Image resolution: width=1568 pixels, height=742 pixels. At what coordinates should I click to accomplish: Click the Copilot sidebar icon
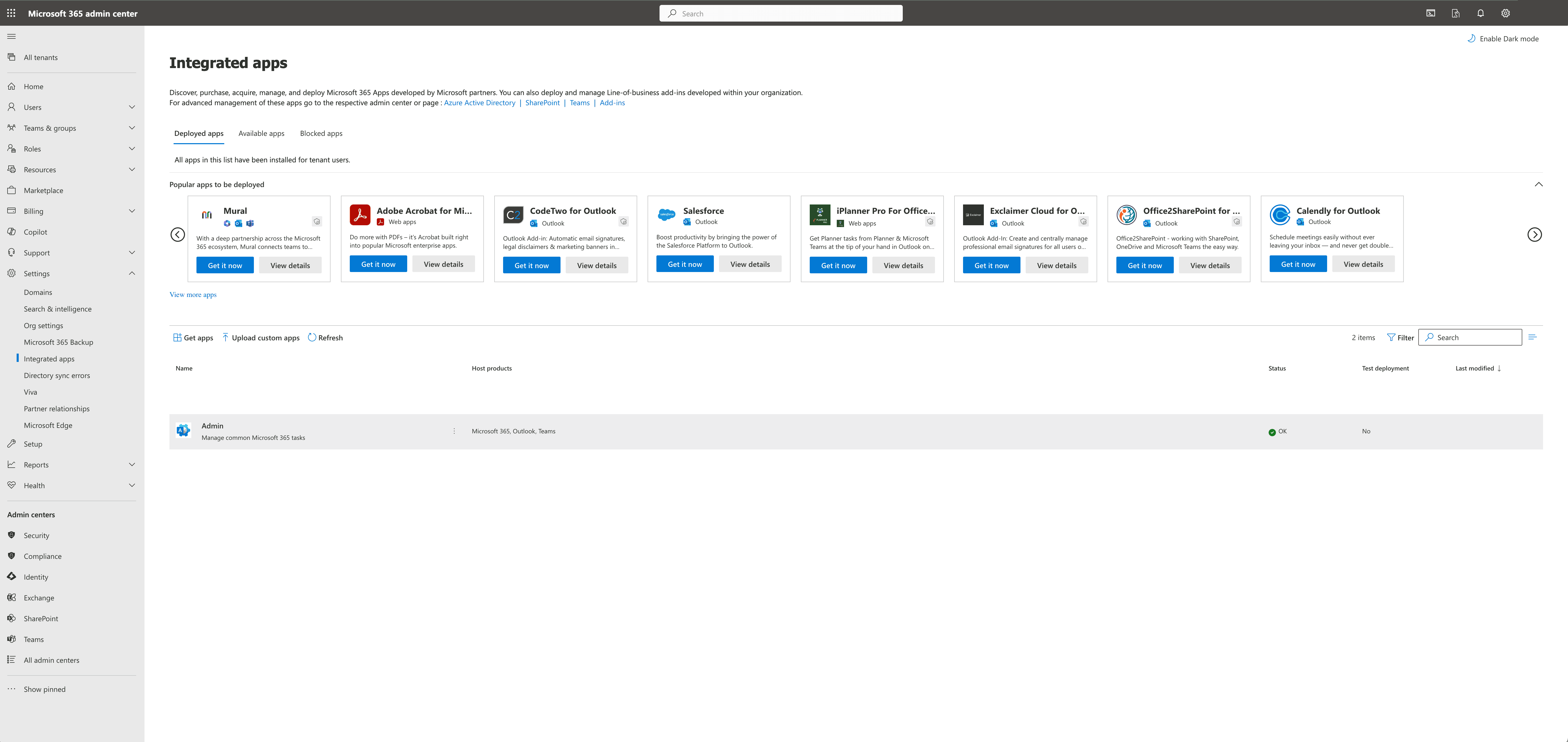12,232
